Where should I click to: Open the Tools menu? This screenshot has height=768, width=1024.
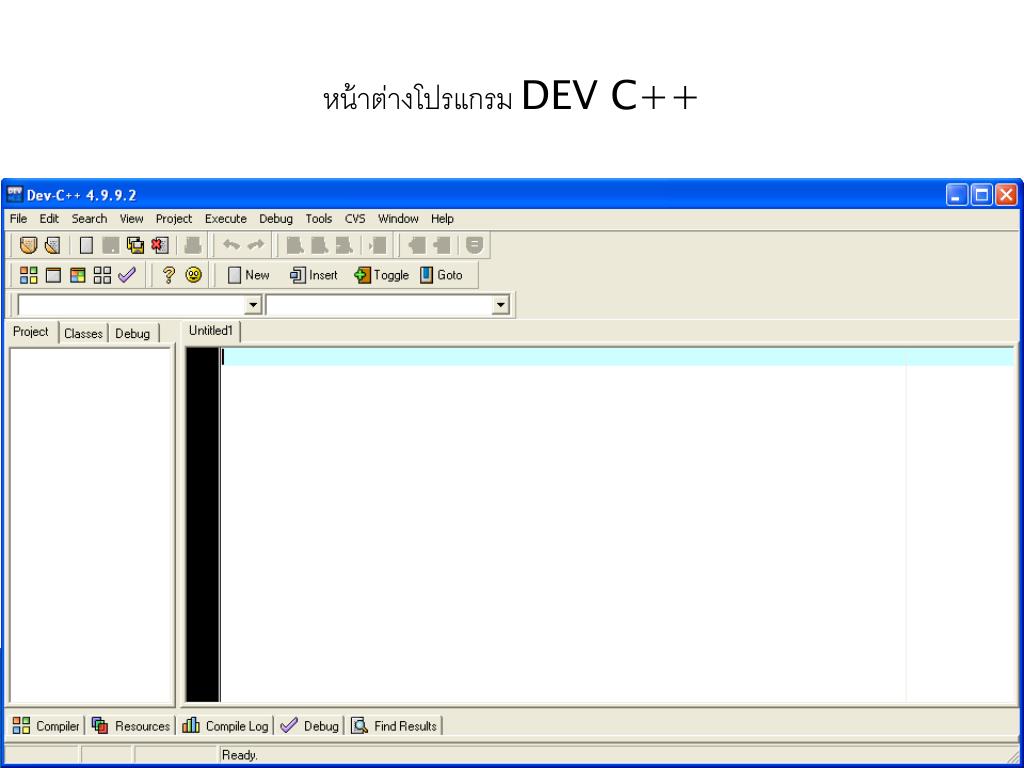(x=319, y=219)
